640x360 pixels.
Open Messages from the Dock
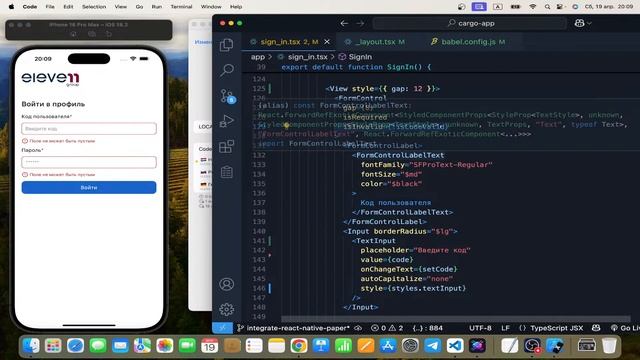(98, 346)
